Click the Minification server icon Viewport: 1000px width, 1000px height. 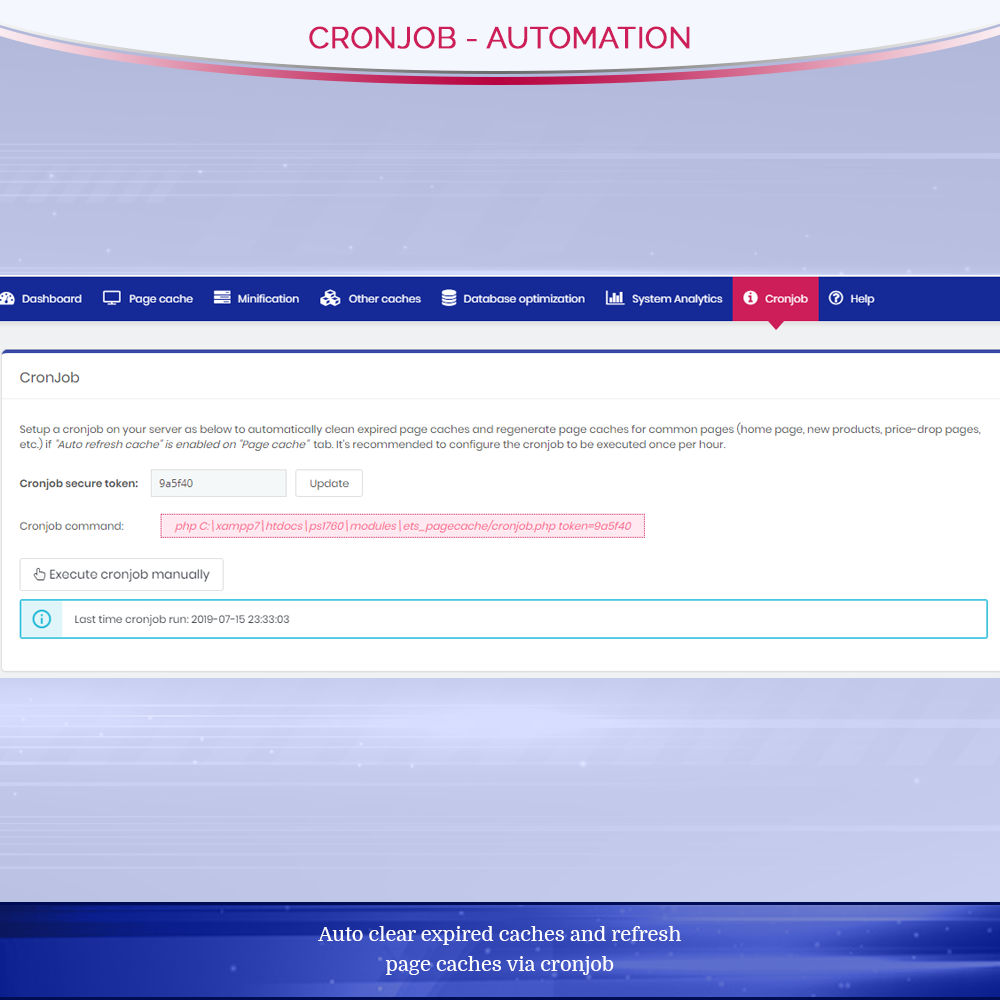click(x=222, y=298)
